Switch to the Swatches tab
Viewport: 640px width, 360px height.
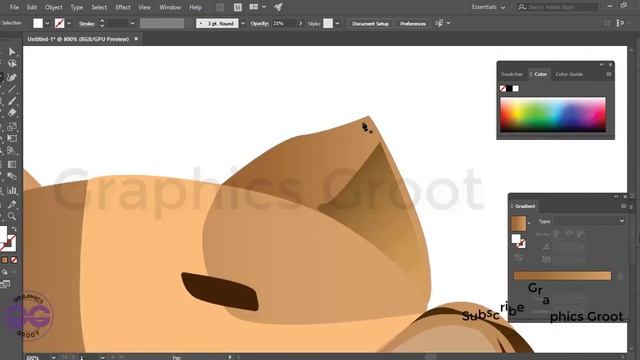pyautogui.click(x=512, y=74)
